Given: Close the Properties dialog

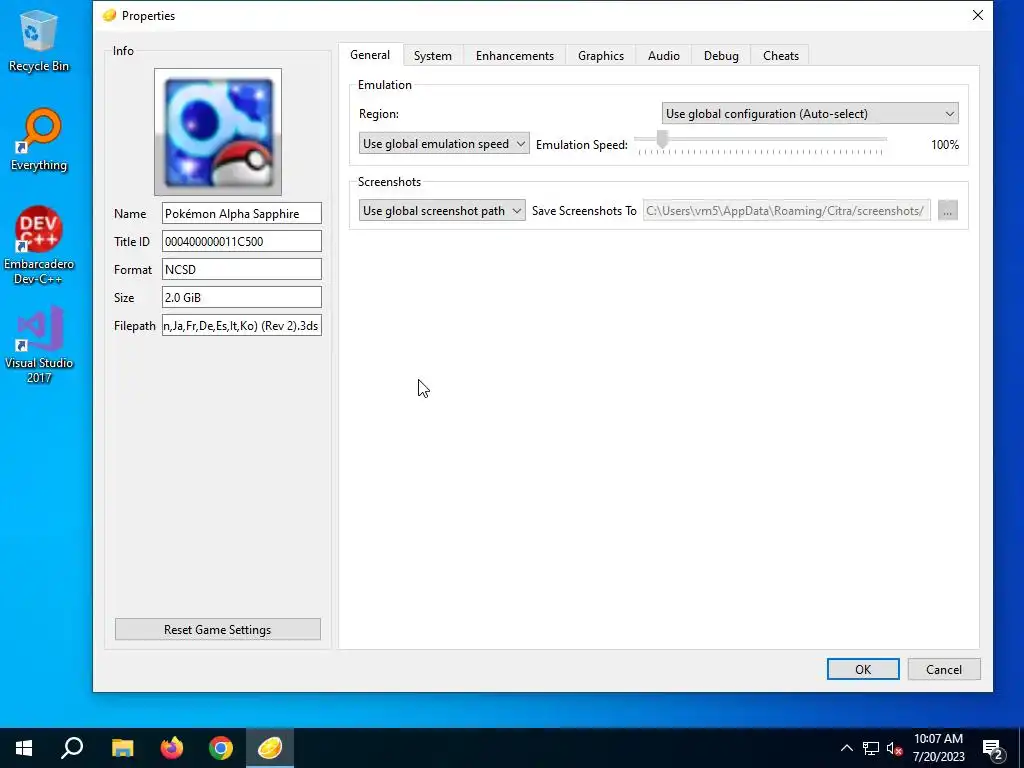Looking at the screenshot, I should (978, 15).
